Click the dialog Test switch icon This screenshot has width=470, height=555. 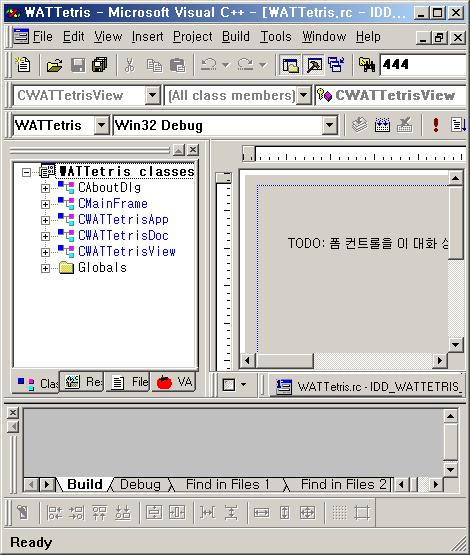click(x=22, y=512)
